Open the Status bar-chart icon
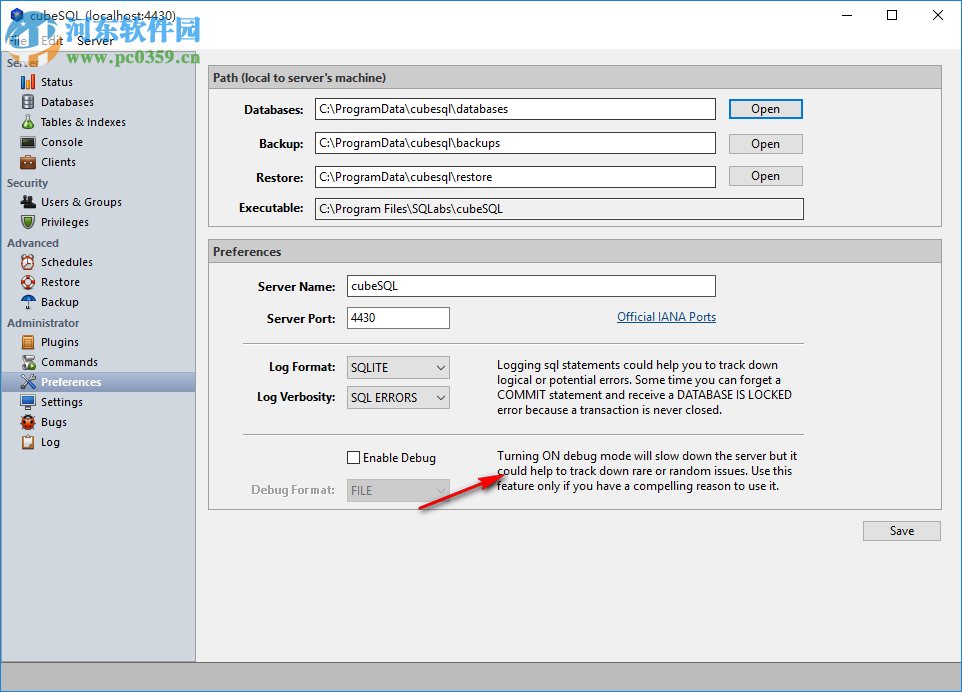The height and width of the screenshot is (692, 962). 28,82
